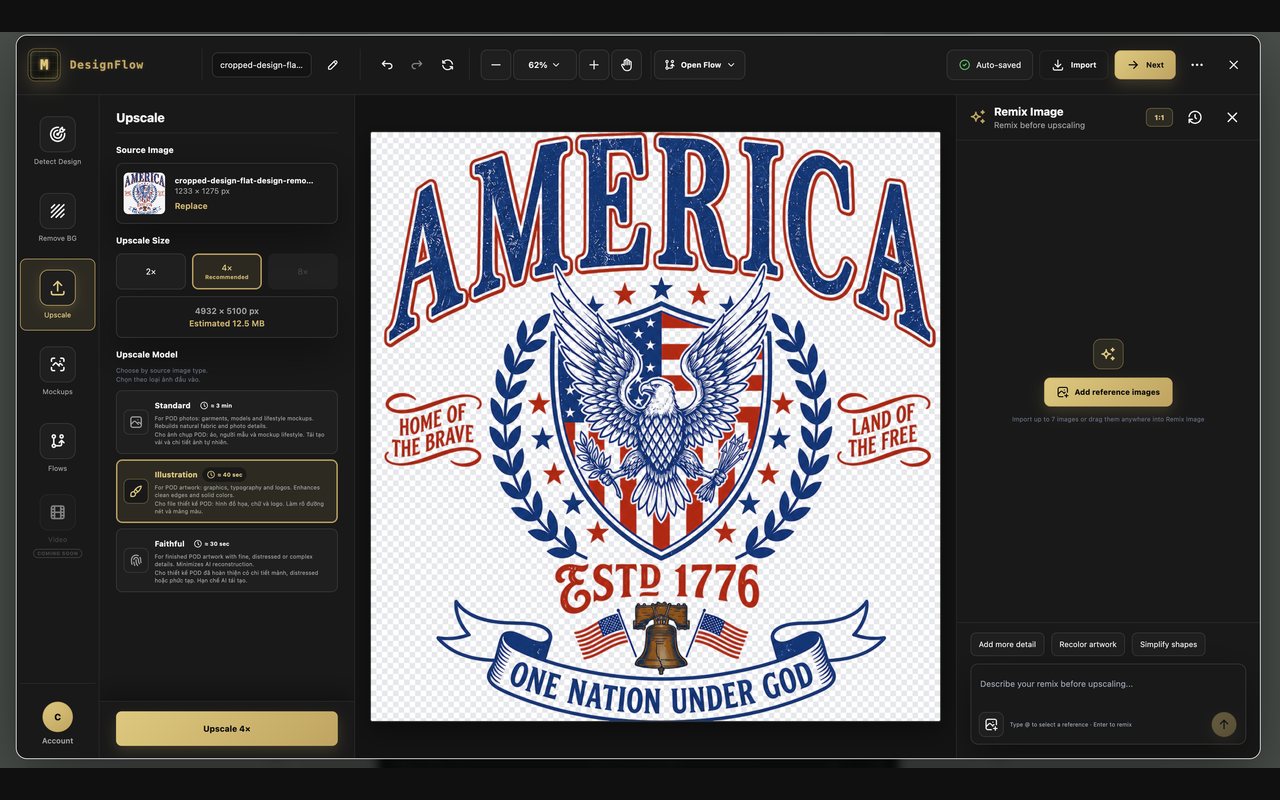Toggle the 1:1 aspect ratio badge

point(1159,117)
